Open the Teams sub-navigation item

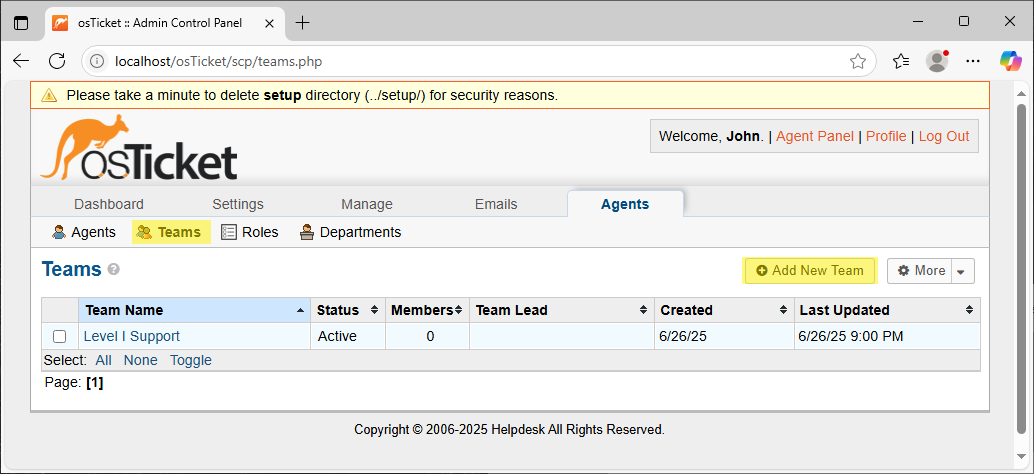tap(171, 232)
